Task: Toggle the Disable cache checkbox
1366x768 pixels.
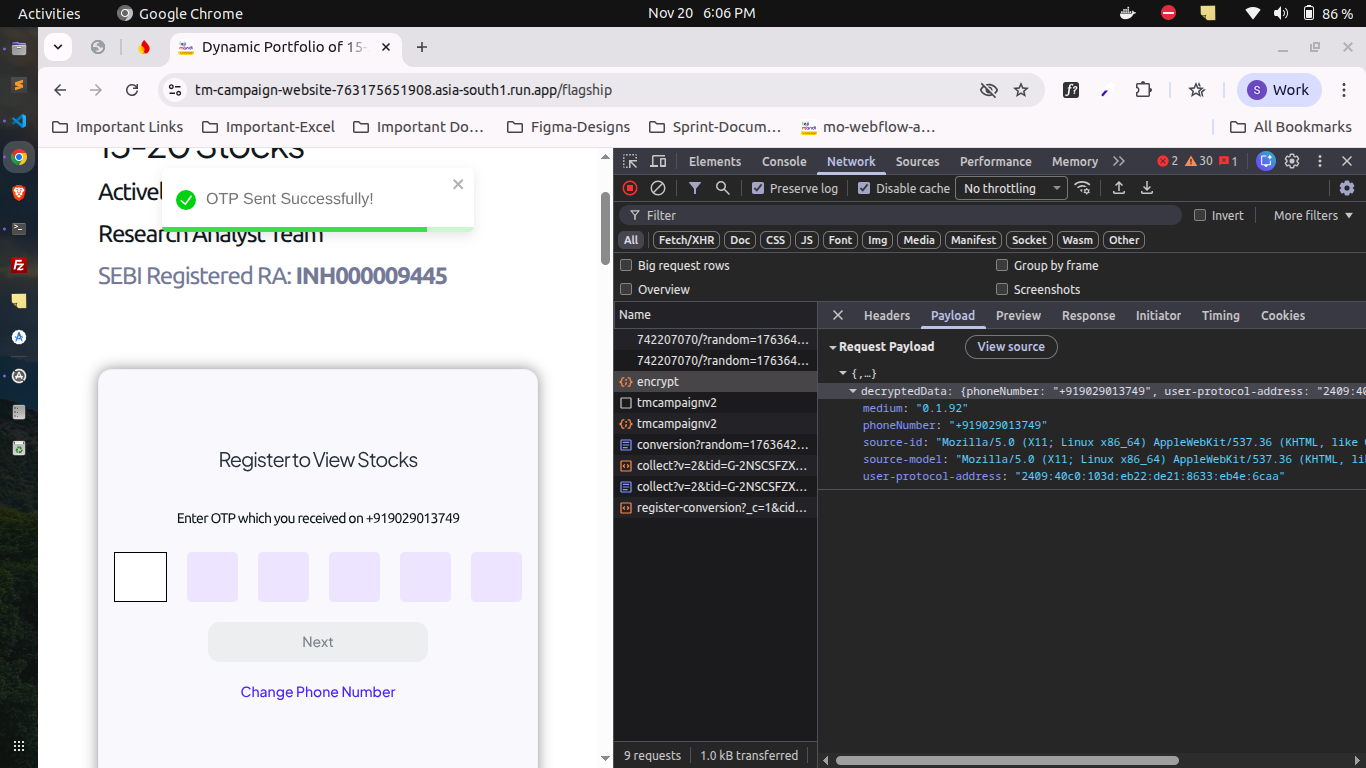Action: 864,188
